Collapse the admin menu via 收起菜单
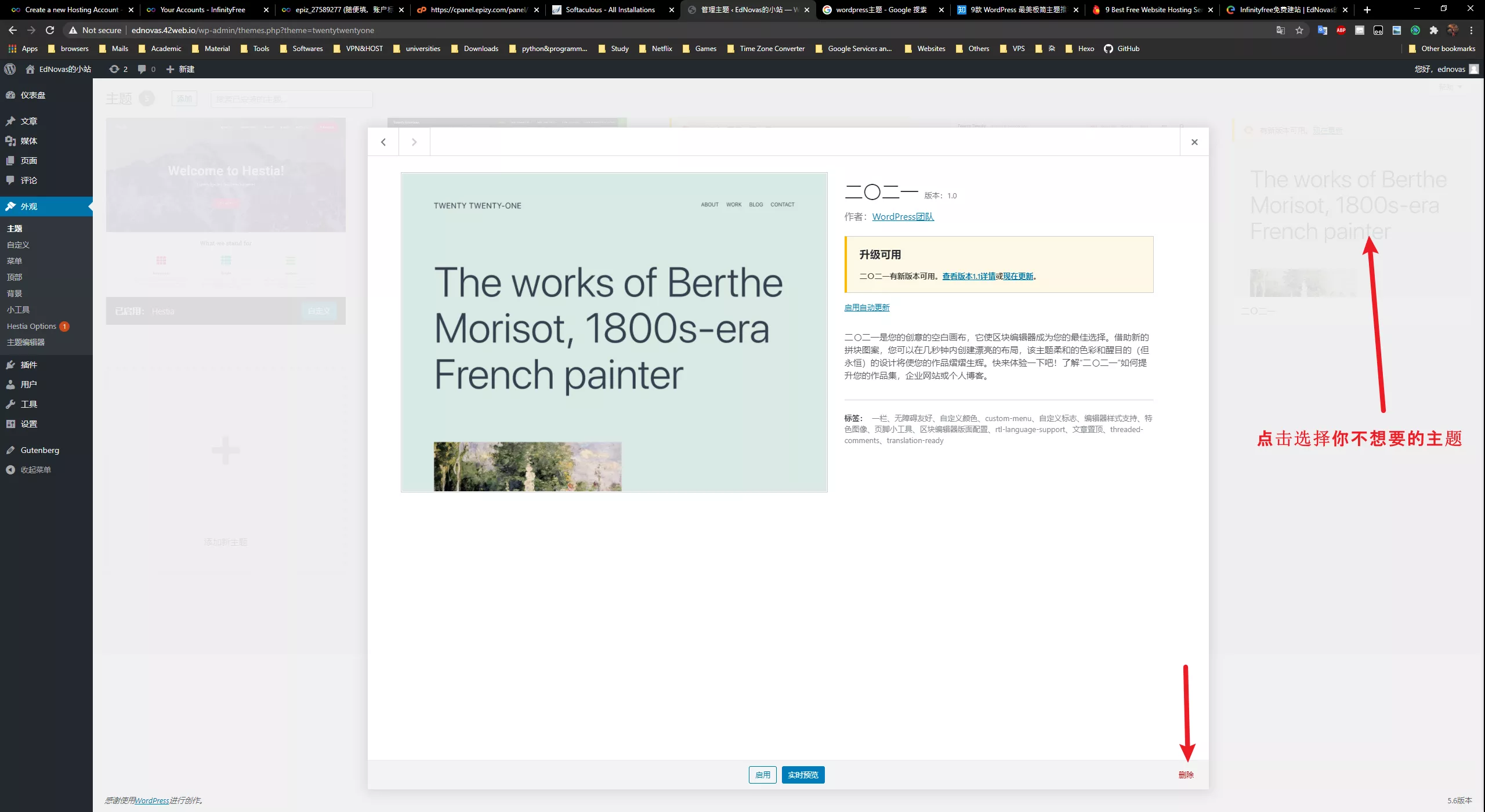The image size is (1485, 812). point(35,470)
